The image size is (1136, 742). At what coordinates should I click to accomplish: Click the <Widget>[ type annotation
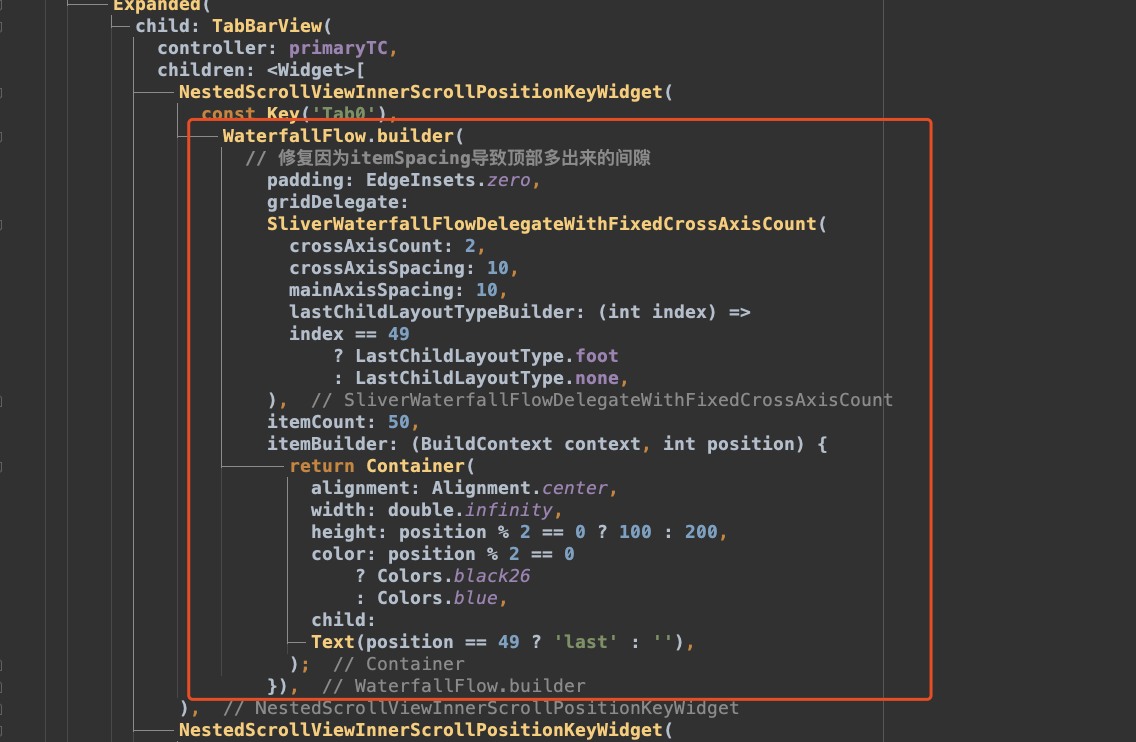316,70
